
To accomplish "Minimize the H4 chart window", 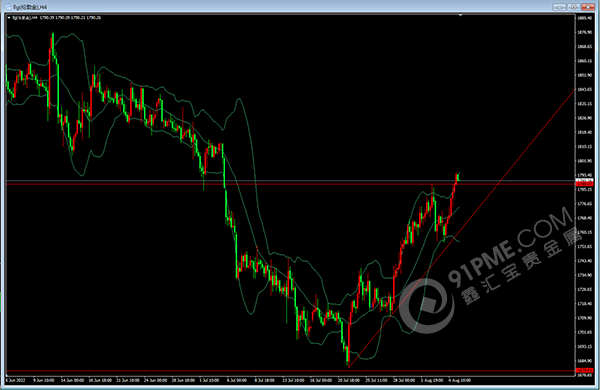I will 559,7.
